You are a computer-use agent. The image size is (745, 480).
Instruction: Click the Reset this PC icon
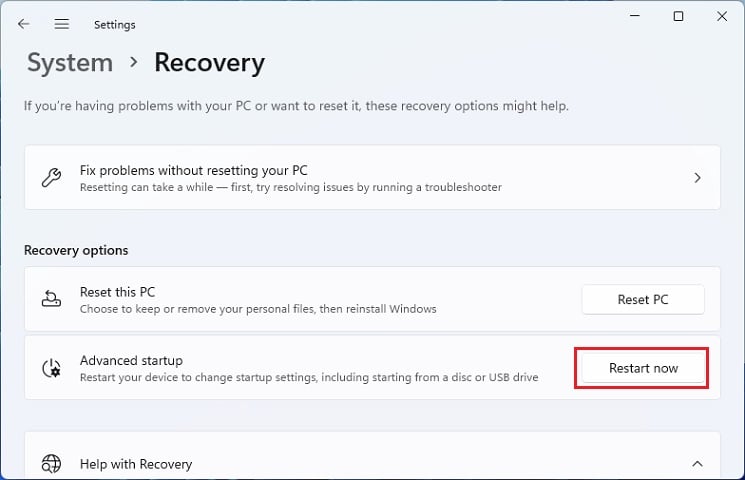click(x=51, y=299)
